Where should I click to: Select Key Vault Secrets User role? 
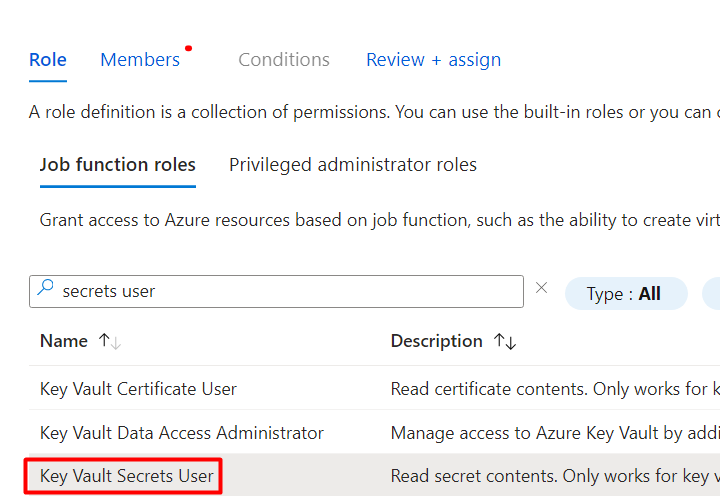click(127, 476)
